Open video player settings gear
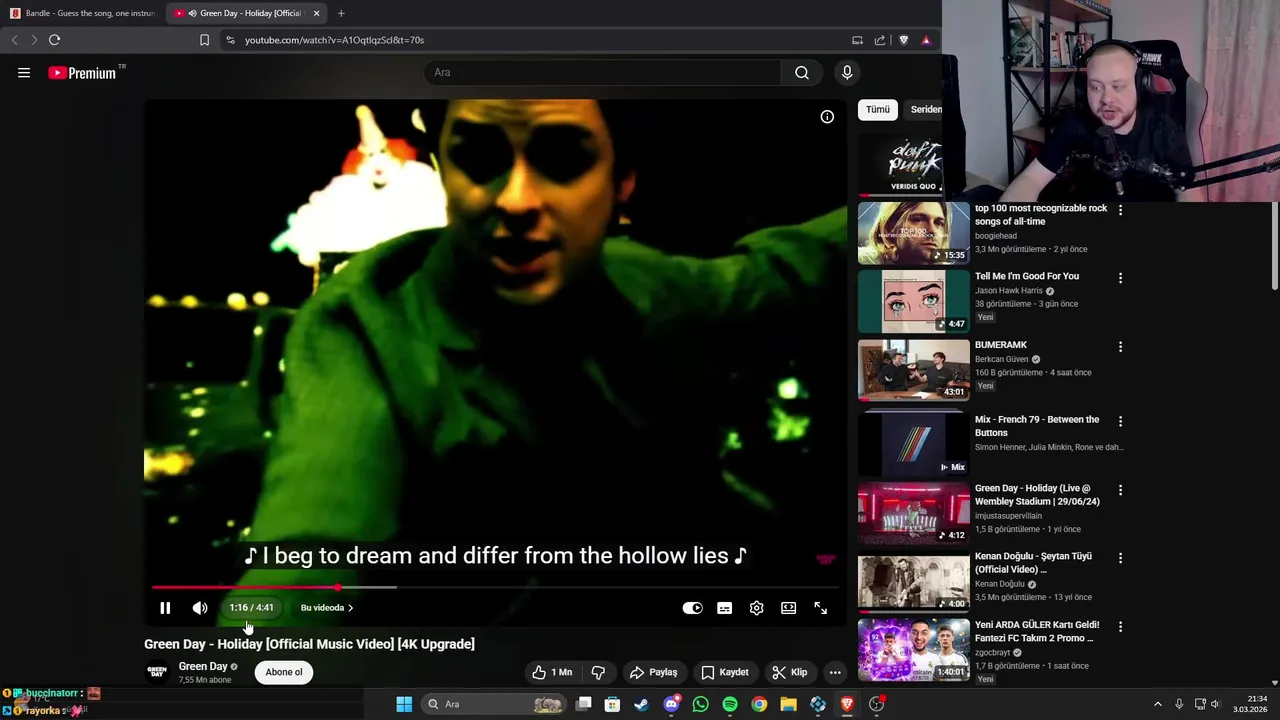Screen dimensions: 1280x720 756,608
